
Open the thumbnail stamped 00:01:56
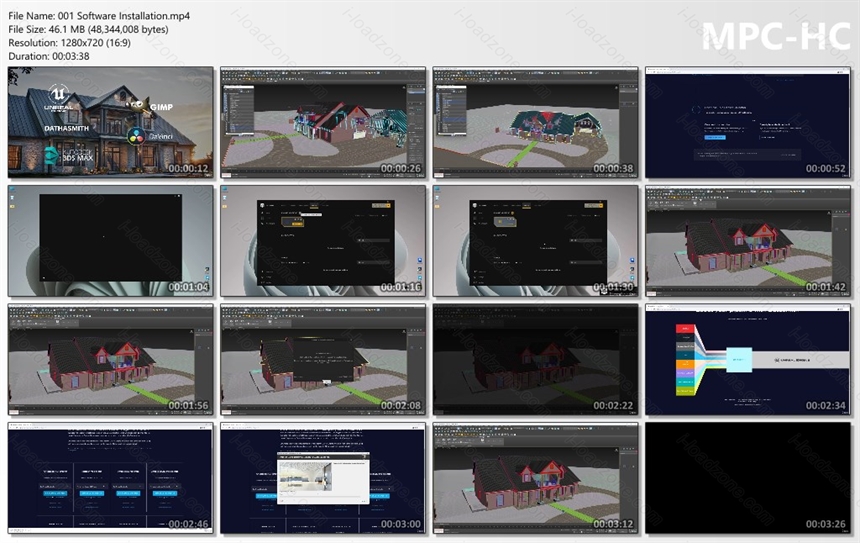[x=111, y=360]
